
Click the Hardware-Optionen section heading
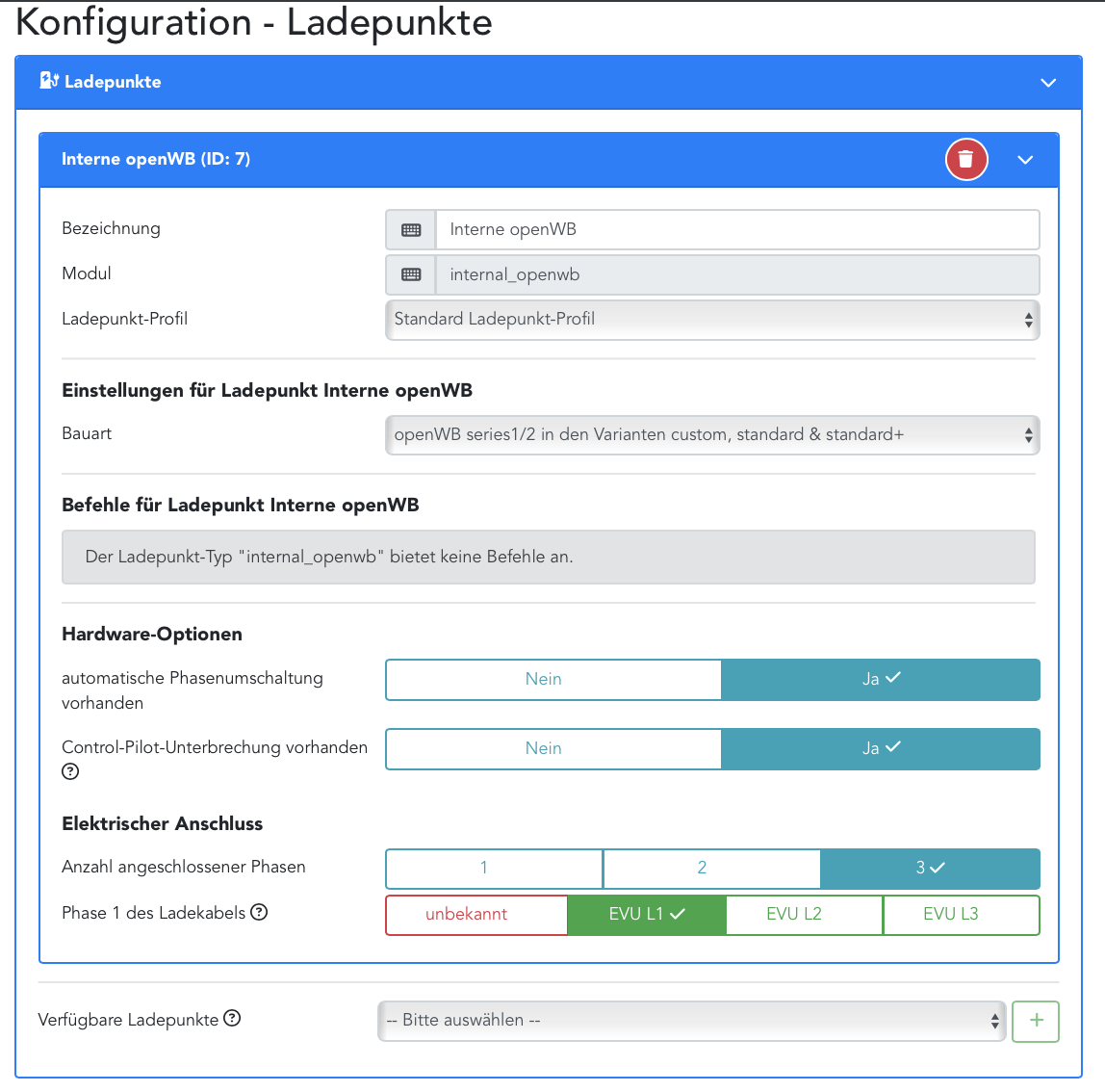[152, 634]
